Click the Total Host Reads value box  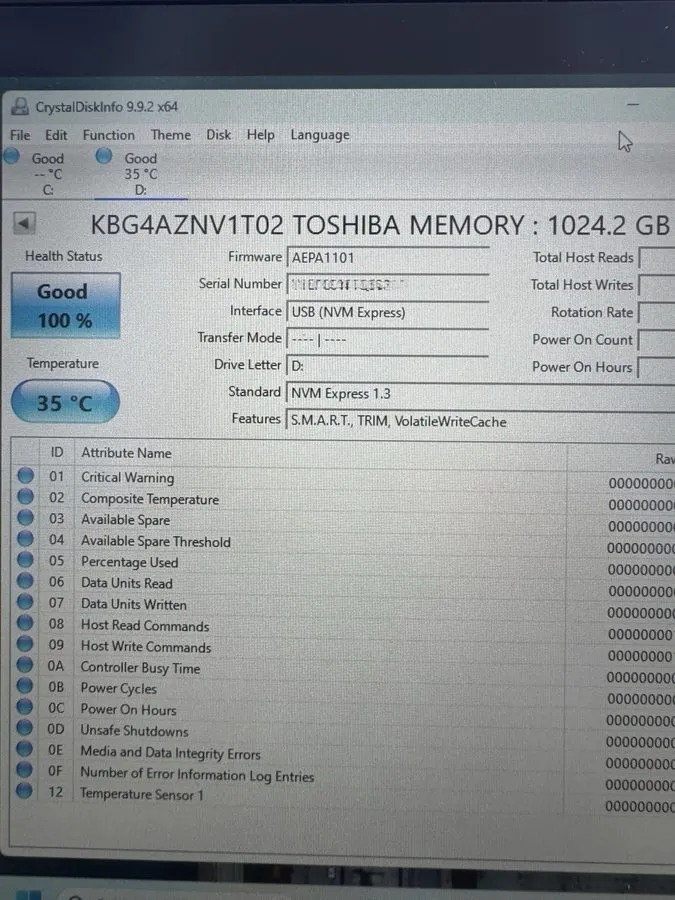click(657, 258)
